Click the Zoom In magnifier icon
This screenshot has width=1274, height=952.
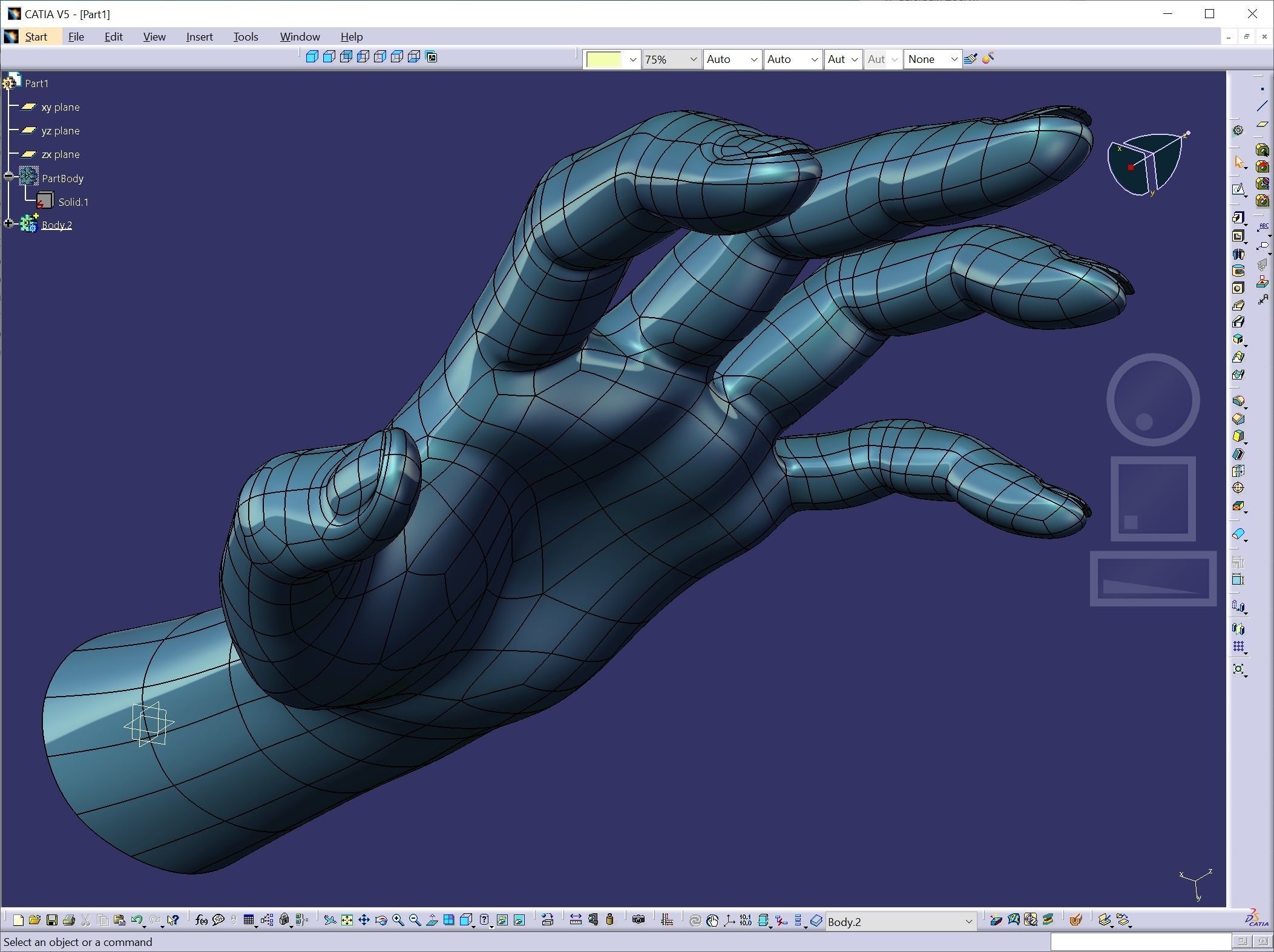pyautogui.click(x=398, y=921)
